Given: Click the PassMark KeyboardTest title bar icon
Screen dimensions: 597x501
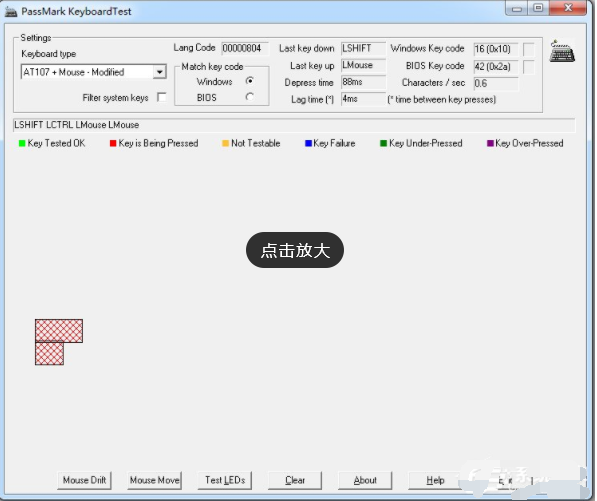Looking at the screenshot, I should pos(11,11).
